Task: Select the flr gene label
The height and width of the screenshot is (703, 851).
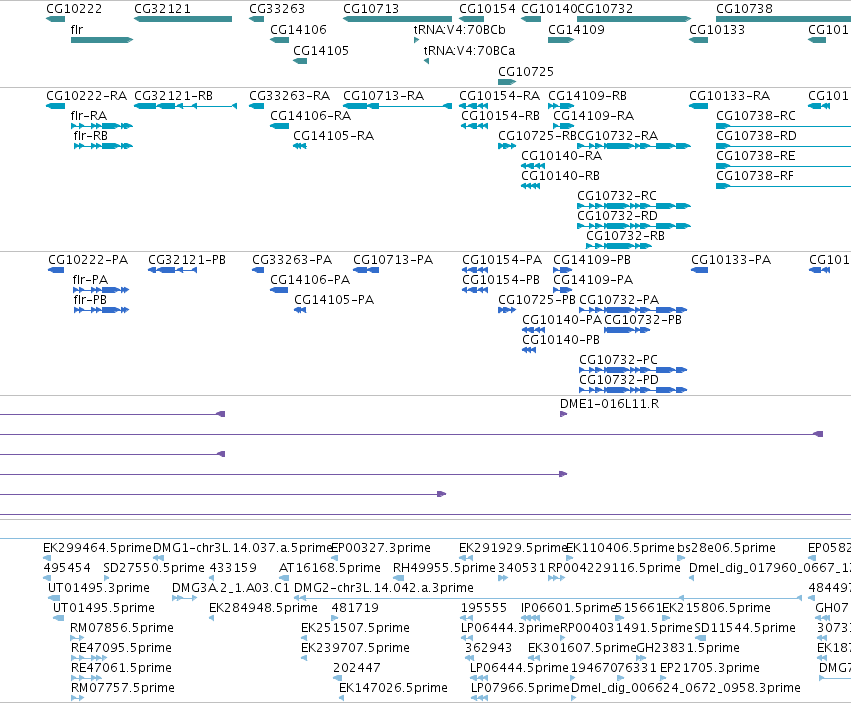Action: [77, 30]
